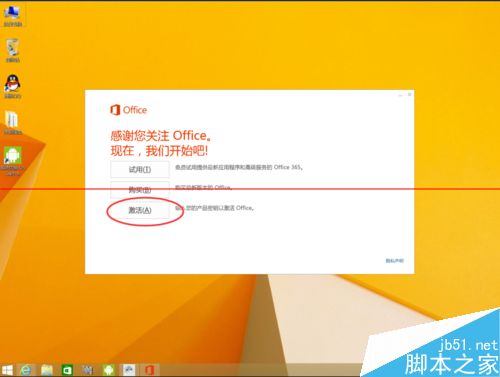Open the privacy statement link in the Office dialog
500x377 pixels.
[395, 261]
